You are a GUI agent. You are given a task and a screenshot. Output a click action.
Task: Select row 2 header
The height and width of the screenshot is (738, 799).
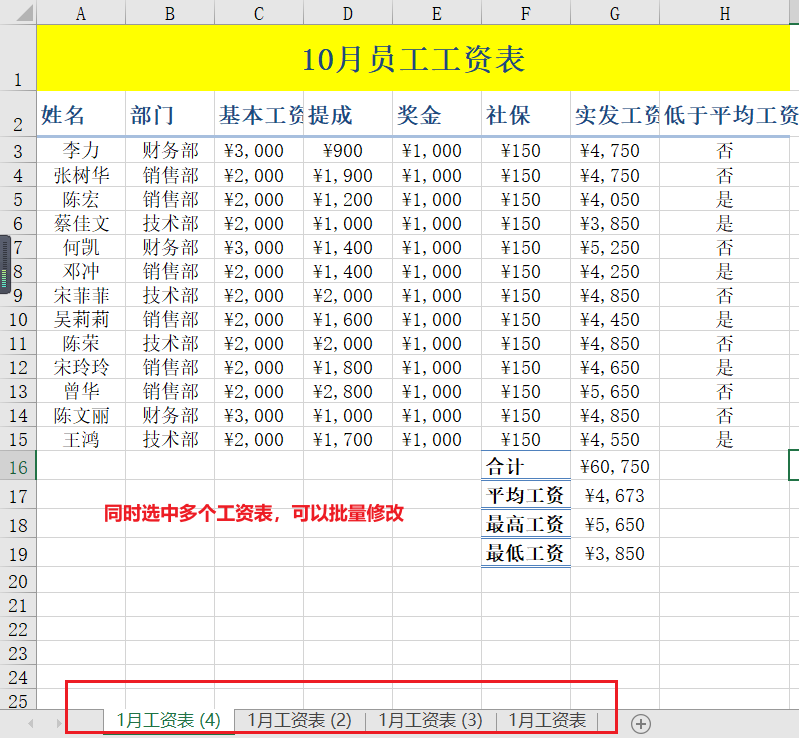click(x=18, y=114)
